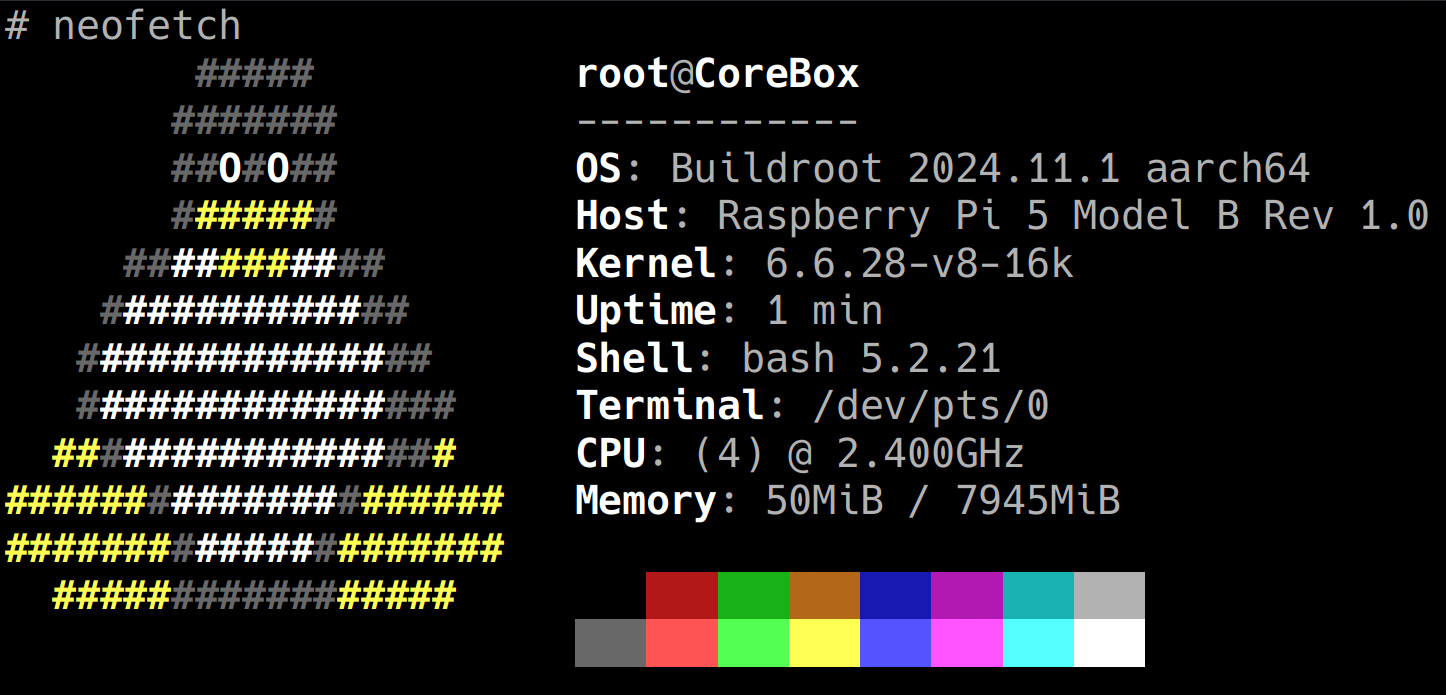
Task: Click the bright cyan color block
Action: 1038,643
